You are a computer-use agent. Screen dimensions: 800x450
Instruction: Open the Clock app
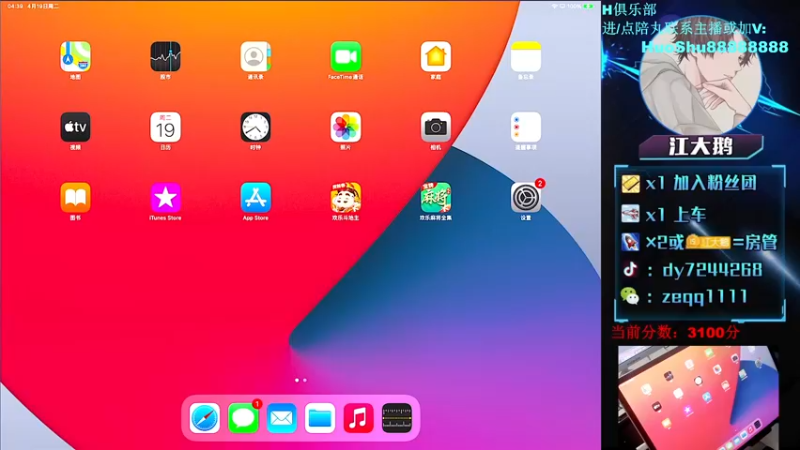pyautogui.click(x=256, y=127)
